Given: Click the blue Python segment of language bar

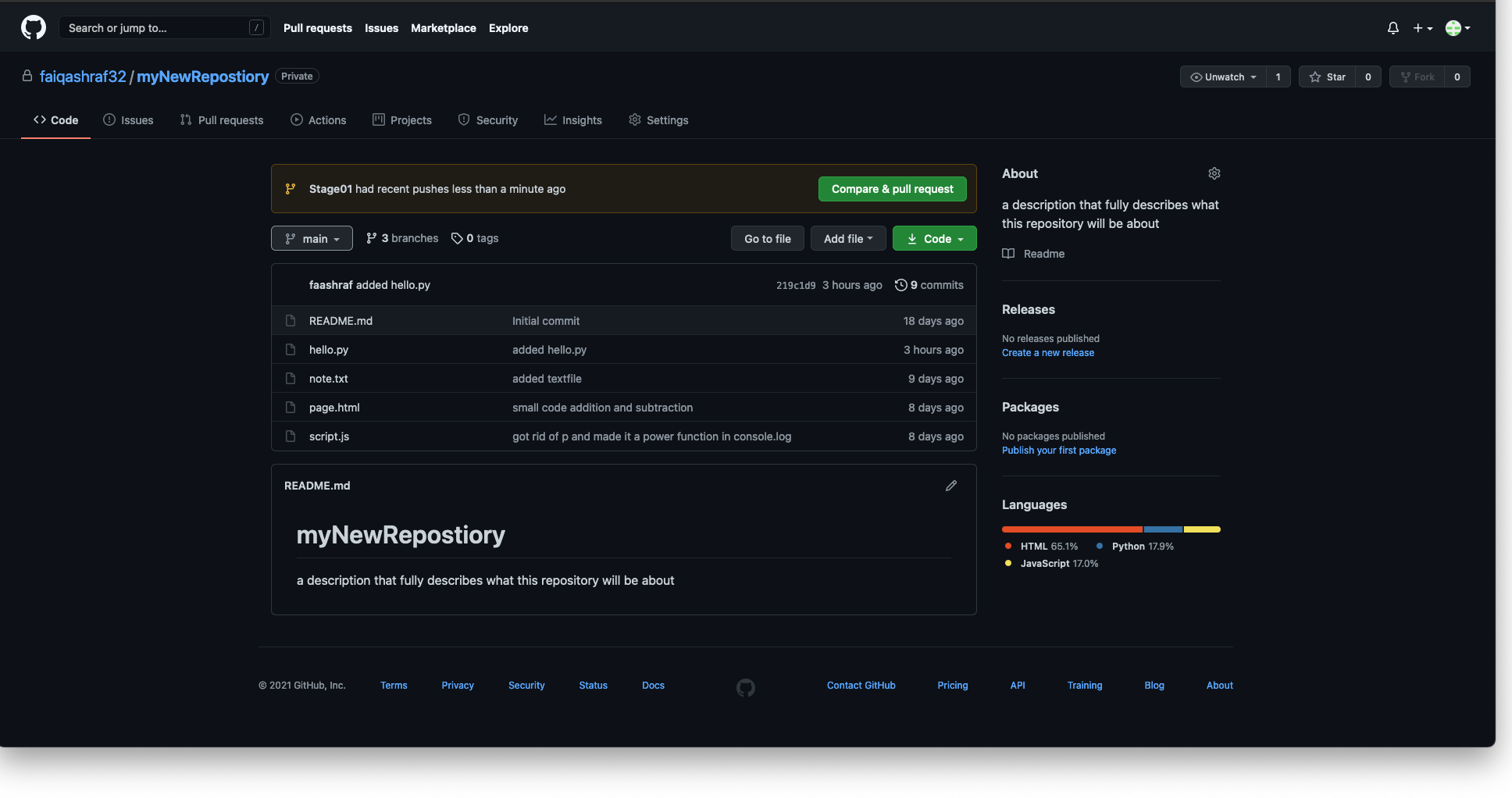Looking at the screenshot, I should point(1163,529).
